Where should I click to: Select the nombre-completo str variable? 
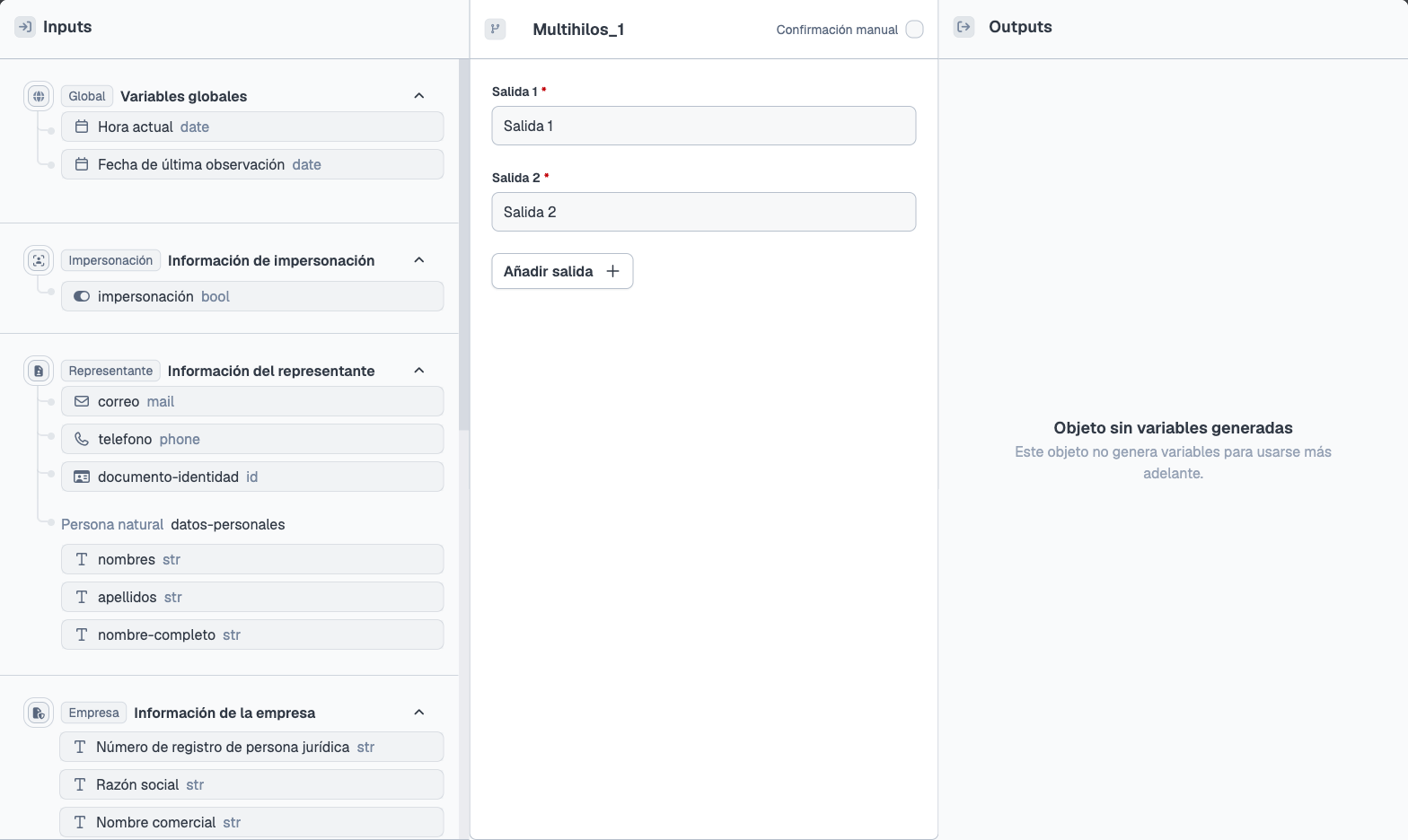(x=252, y=634)
